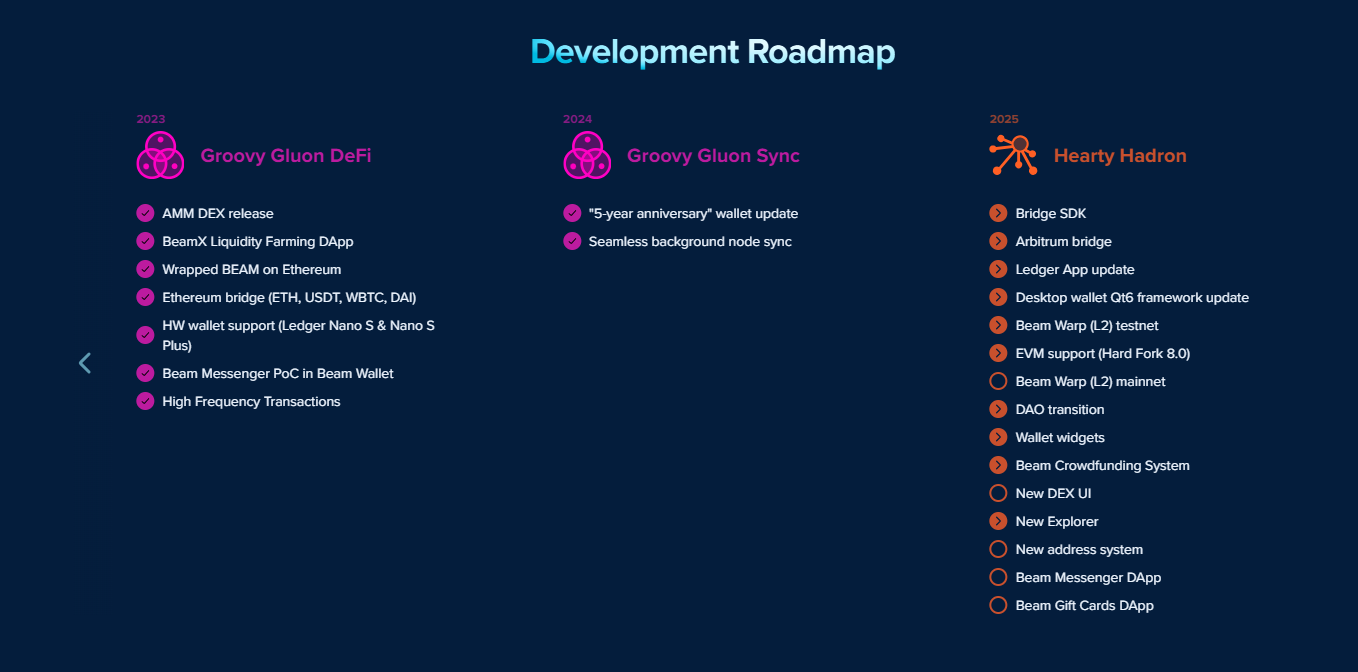The width and height of the screenshot is (1358, 672).
Task: Click empty circle beside New address system
Action: (x=998, y=549)
